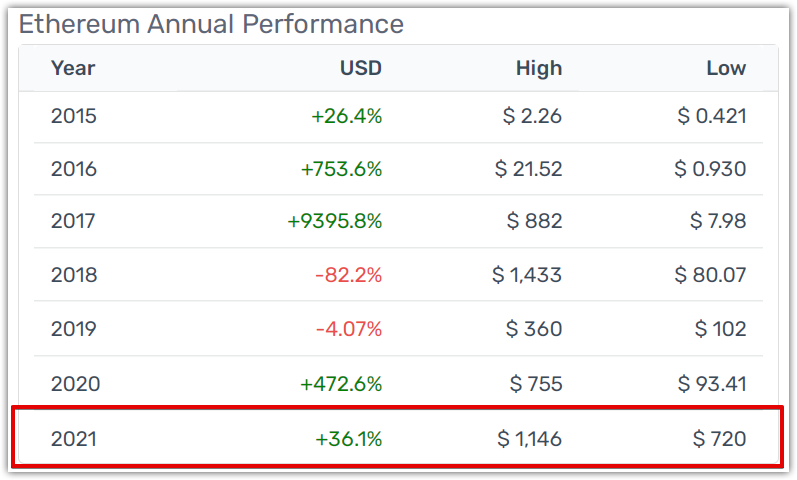Select the '+472.6%' USD value
The width and height of the screenshot is (797, 480).
[341, 384]
